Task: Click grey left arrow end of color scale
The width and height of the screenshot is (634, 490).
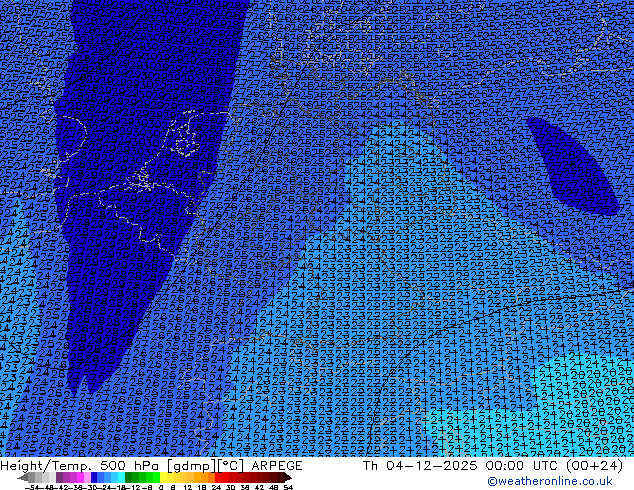Action: click(x=23, y=478)
